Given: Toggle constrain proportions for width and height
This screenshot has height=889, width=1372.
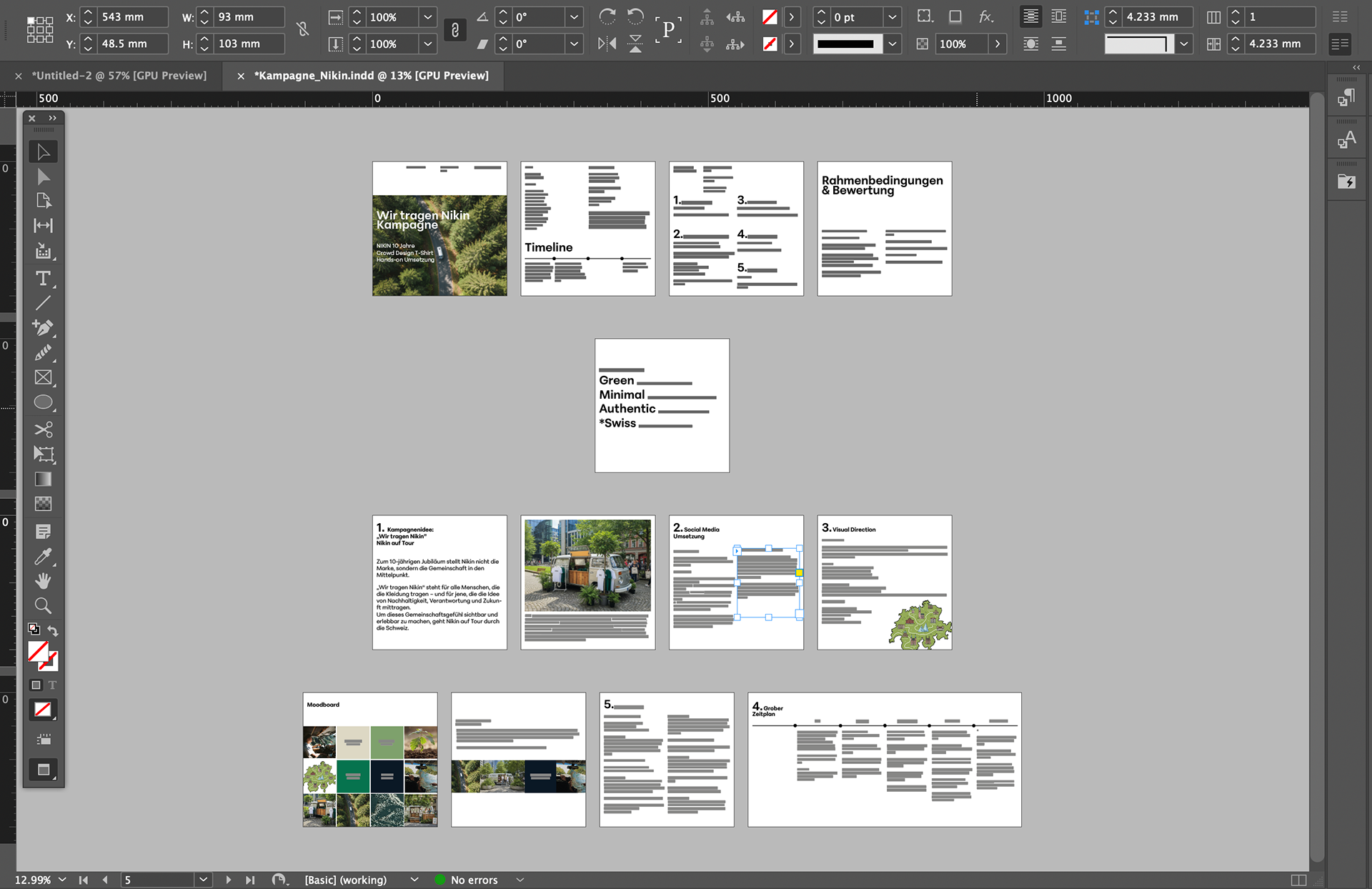Looking at the screenshot, I should pos(303,29).
